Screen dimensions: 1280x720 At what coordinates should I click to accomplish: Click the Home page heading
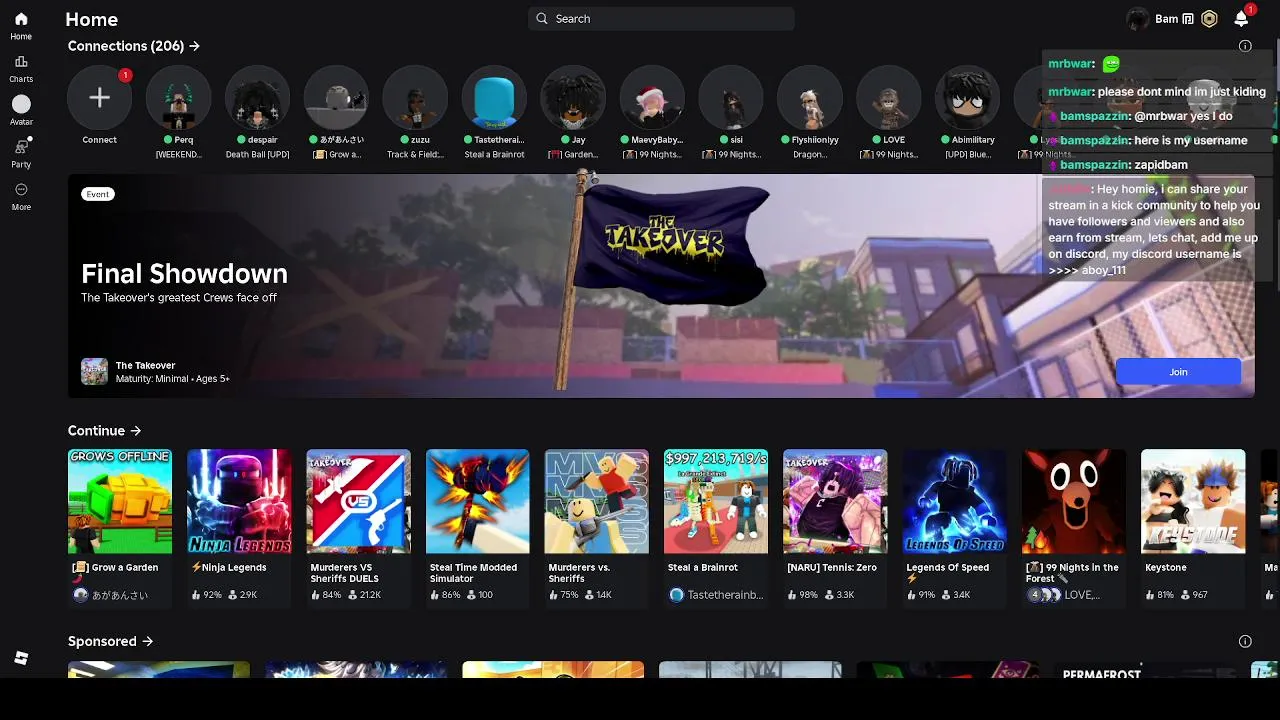(x=92, y=19)
